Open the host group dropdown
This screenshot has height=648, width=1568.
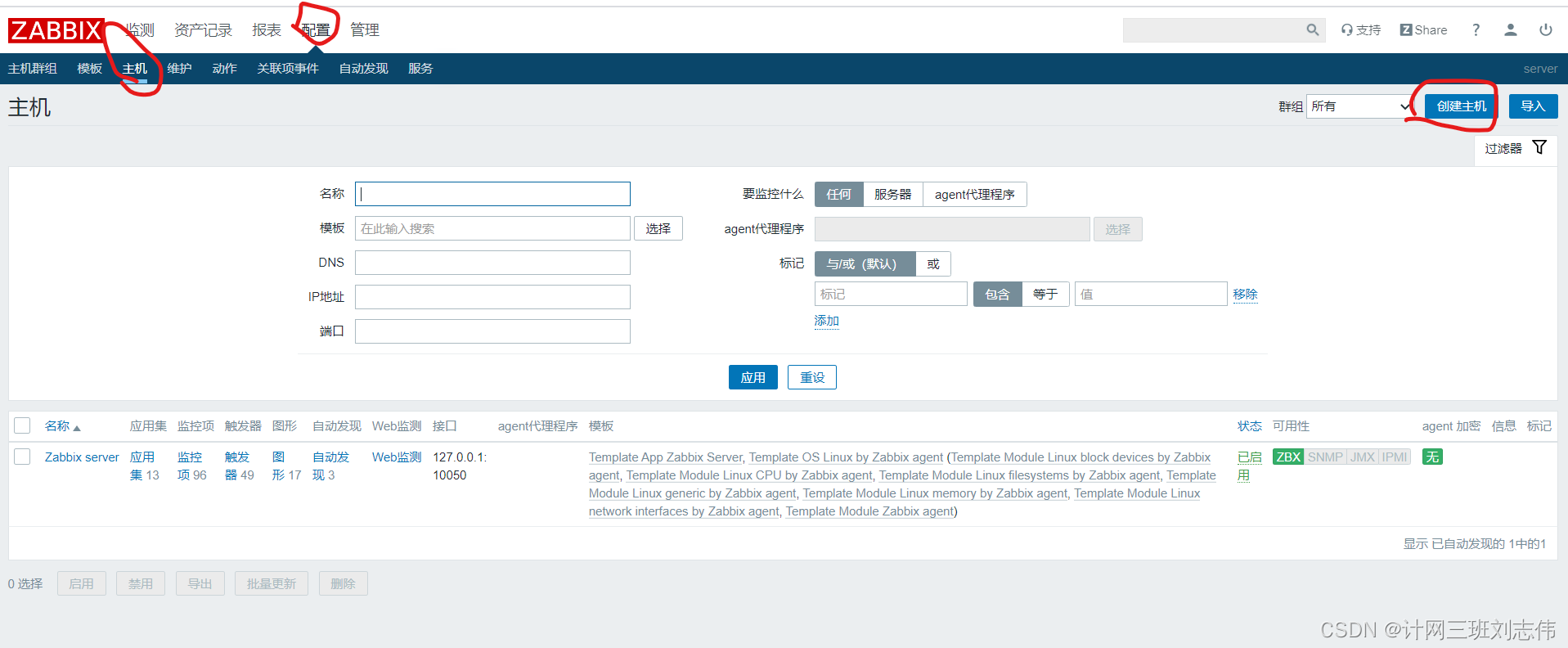coord(1361,106)
